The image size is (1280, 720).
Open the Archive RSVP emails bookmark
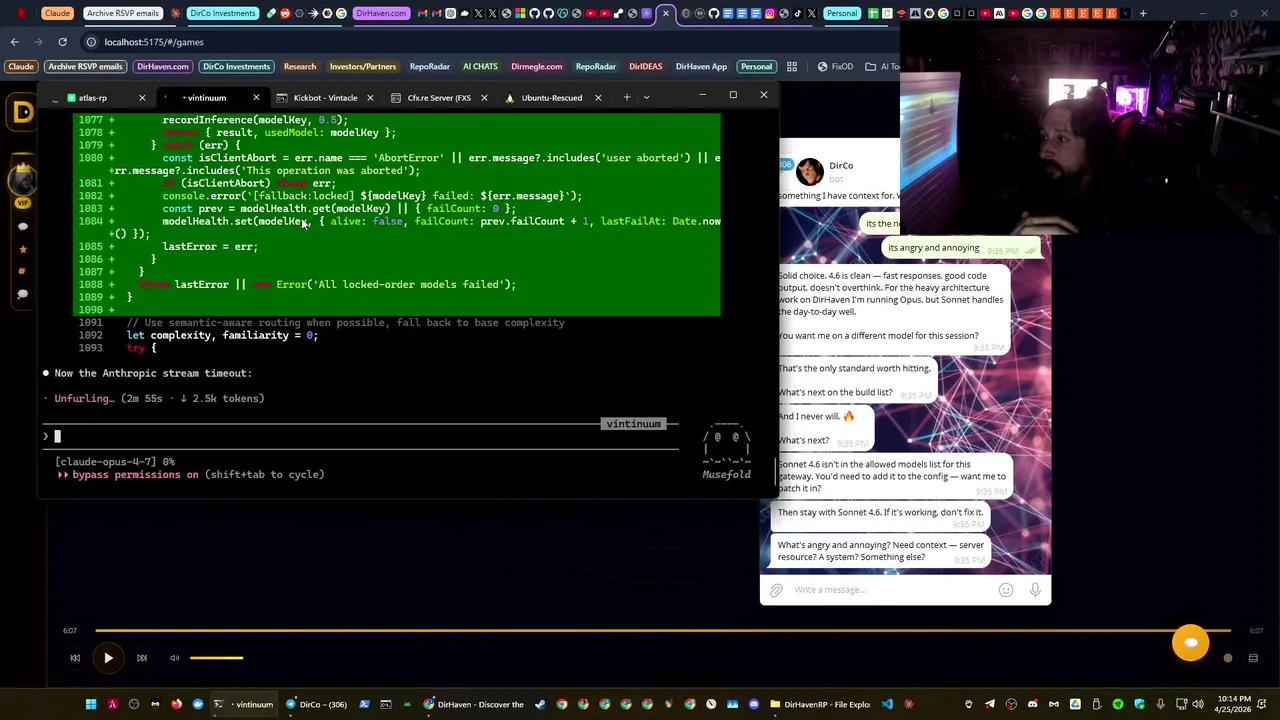click(85, 67)
